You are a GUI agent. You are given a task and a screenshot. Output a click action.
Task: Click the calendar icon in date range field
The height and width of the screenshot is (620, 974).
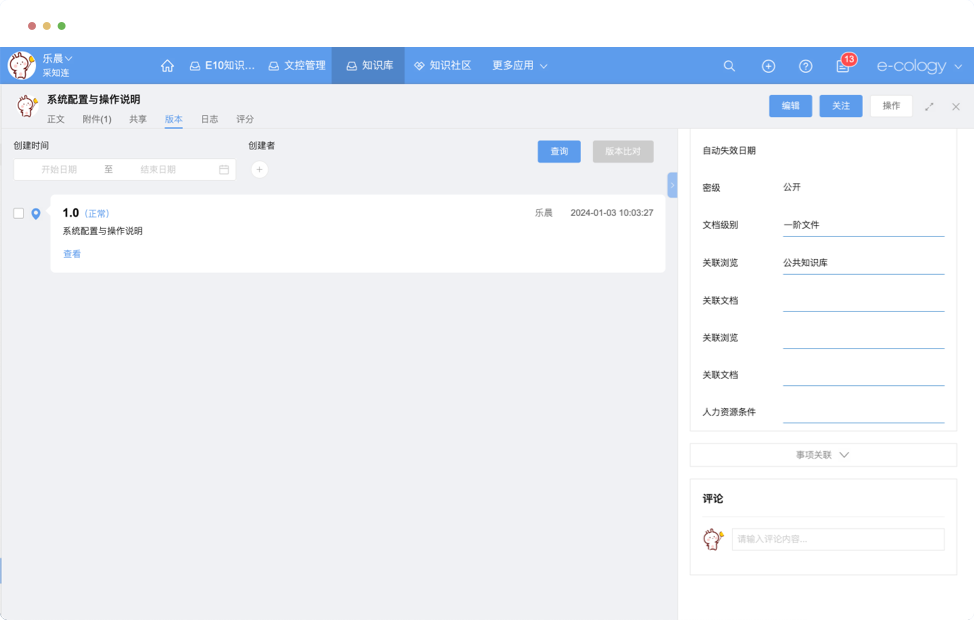coord(224,170)
